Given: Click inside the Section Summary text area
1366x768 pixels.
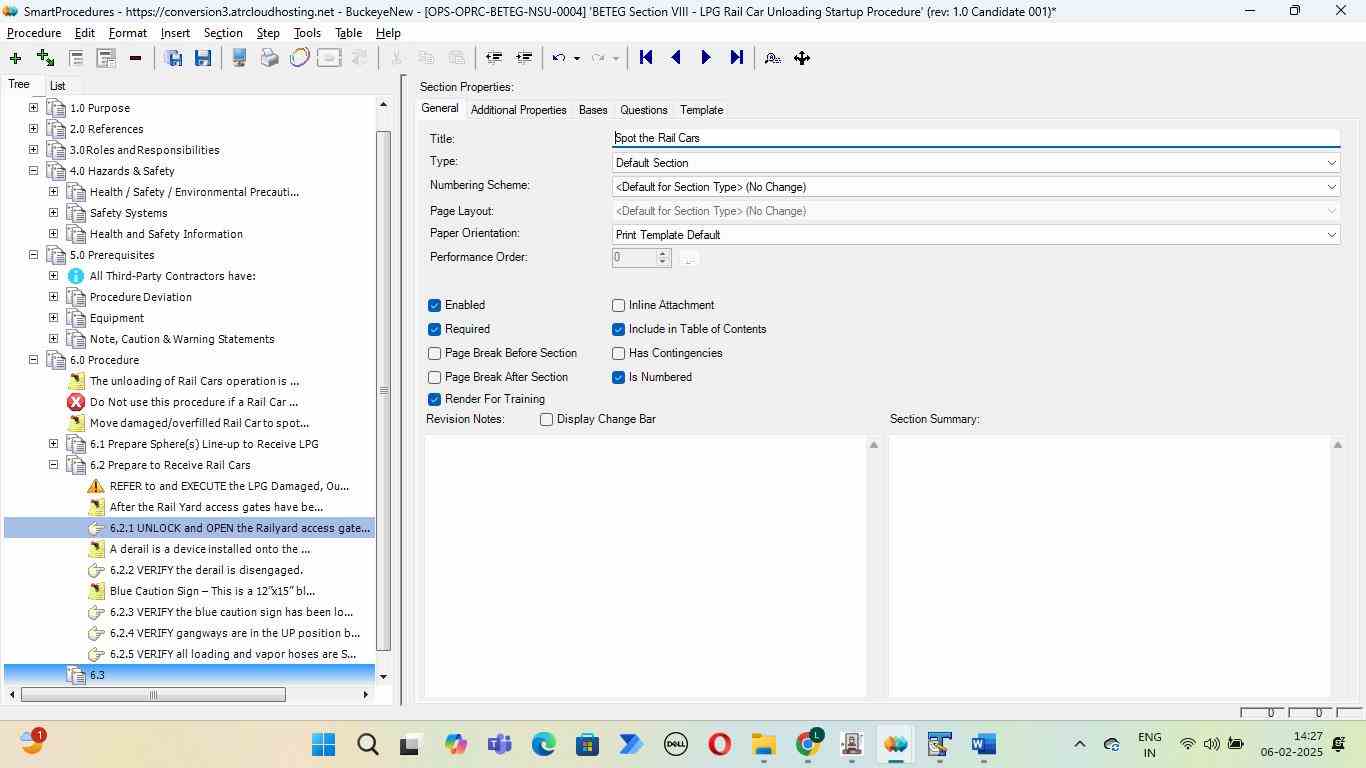Looking at the screenshot, I should pyautogui.click(x=1110, y=566).
